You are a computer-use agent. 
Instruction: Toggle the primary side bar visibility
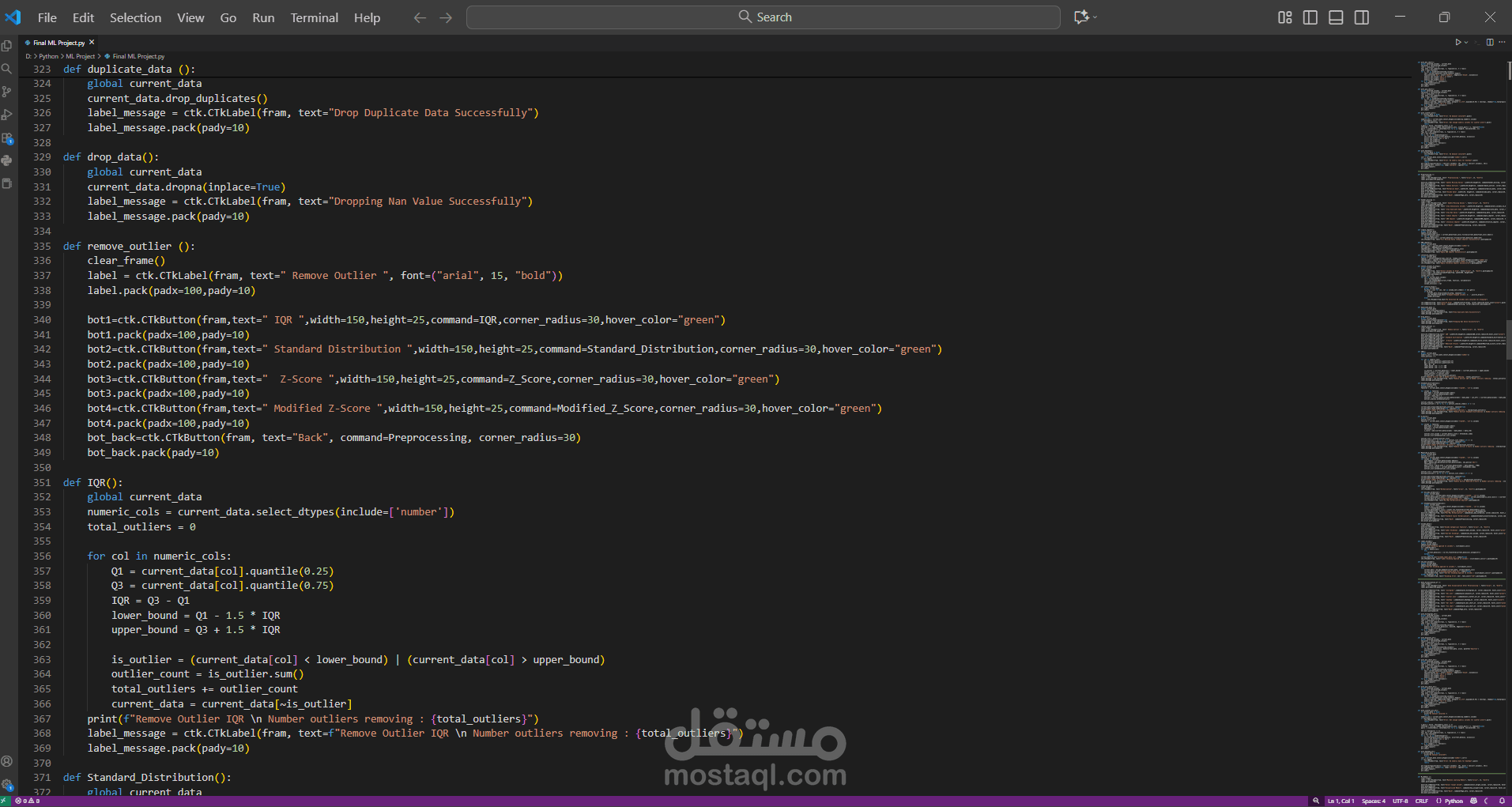coord(1310,17)
